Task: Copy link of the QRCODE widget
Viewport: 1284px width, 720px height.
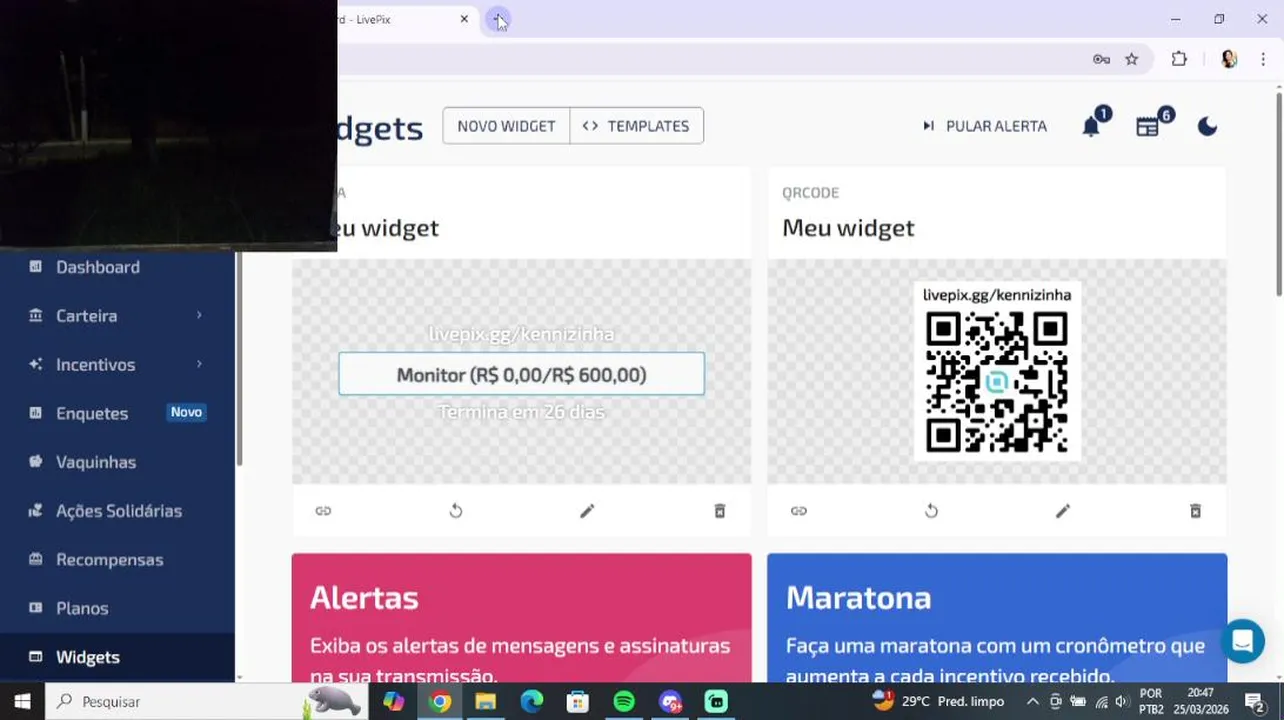Action: pos(799,511)
